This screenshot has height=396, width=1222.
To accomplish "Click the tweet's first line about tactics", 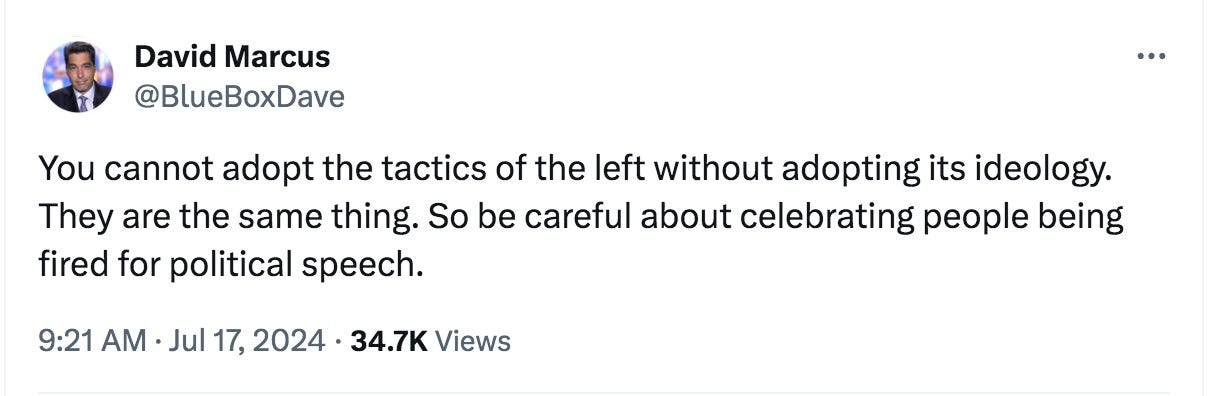I will (x=575, y=171).
